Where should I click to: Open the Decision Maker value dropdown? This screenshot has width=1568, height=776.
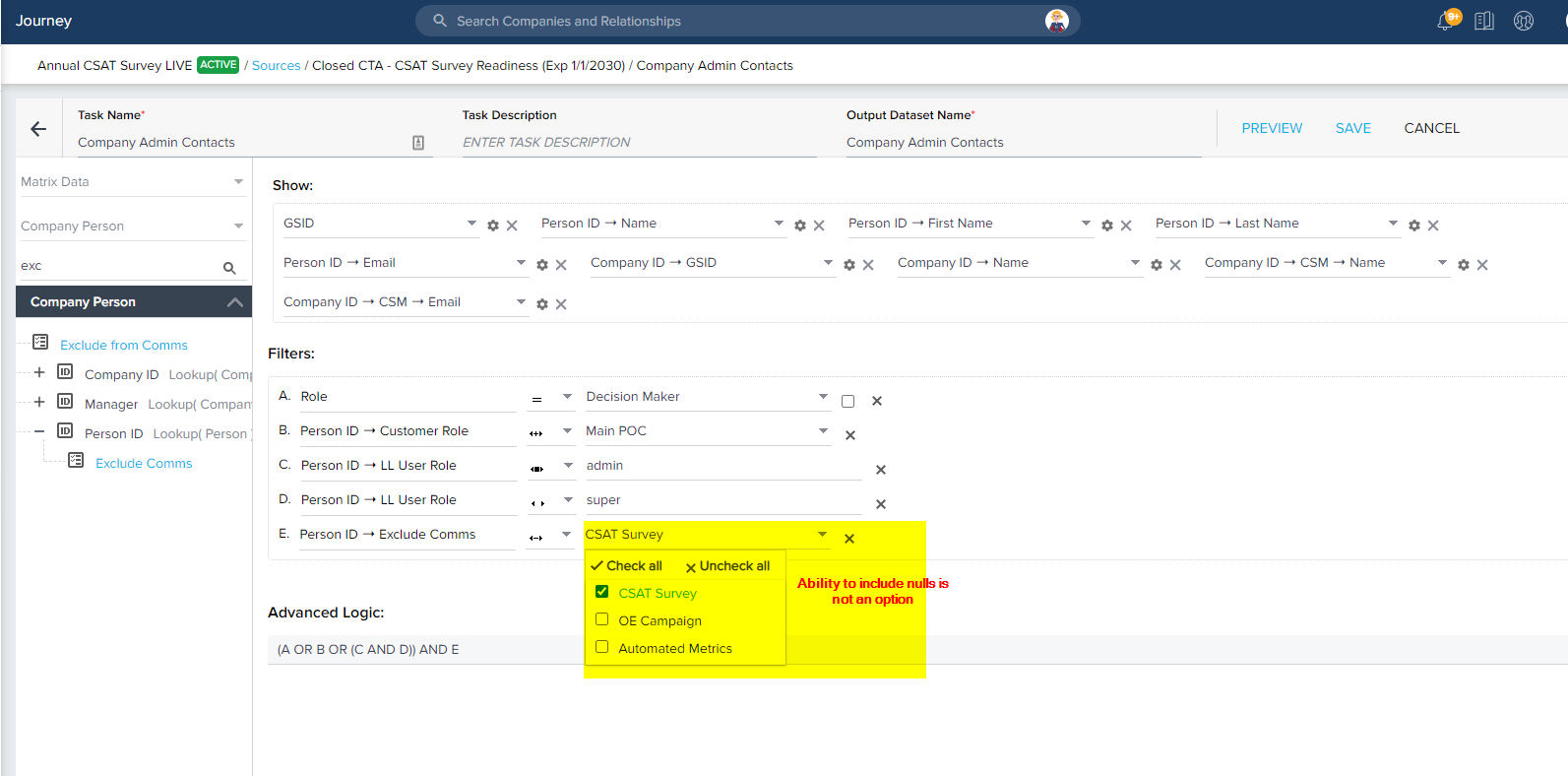click(708, 397)
